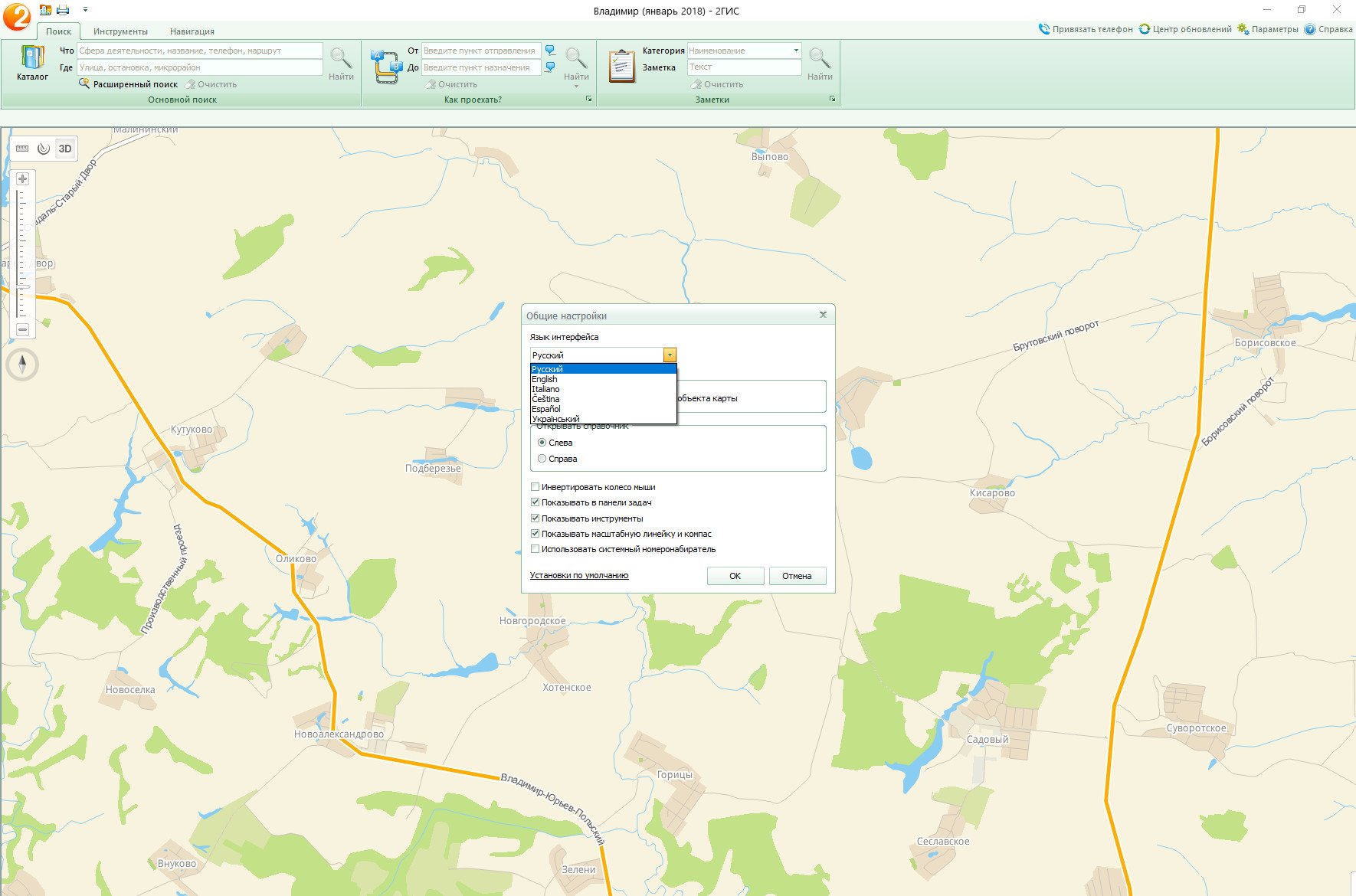Click the Установки по умолчанию link
Viewport: 1356px width, 896px height.
[579, 575]
